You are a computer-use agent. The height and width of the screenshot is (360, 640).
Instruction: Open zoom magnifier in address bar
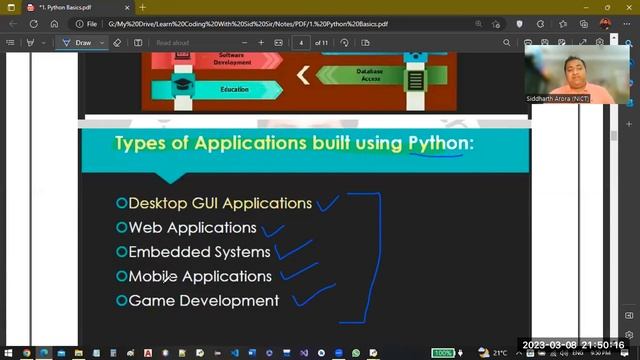tap(478, 24)
